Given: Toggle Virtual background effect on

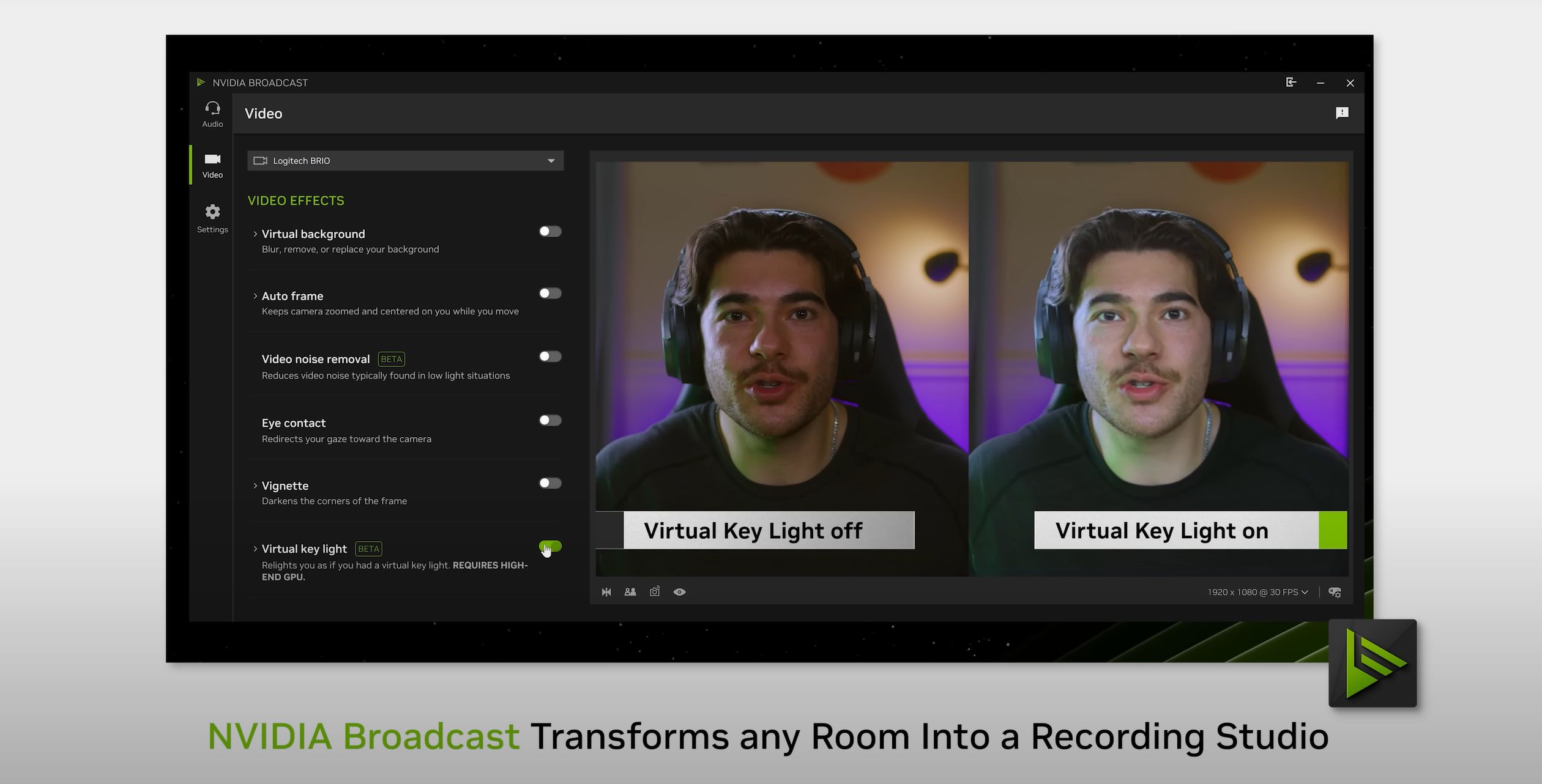Looking at the screenshot, I should (x=550, y=231).
